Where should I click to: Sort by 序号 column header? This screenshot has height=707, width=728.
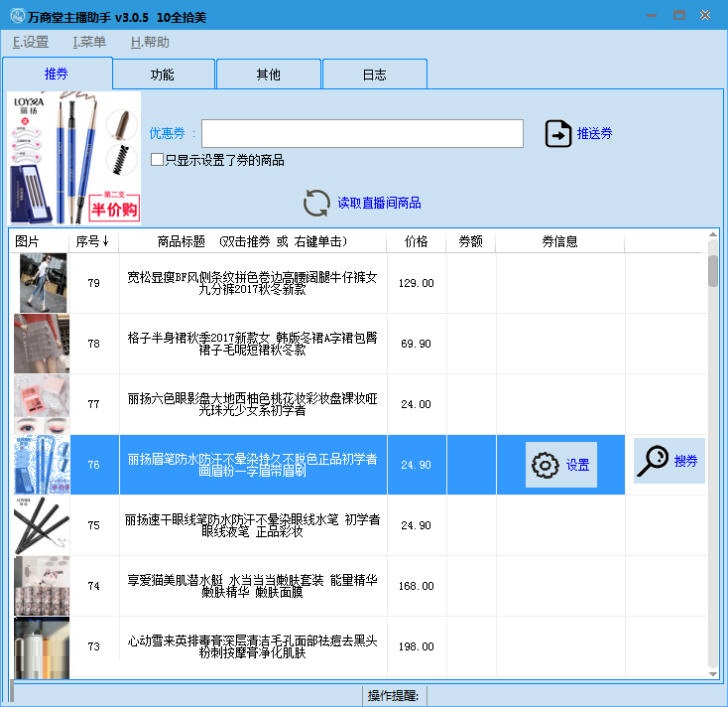click(x=92, y=241)
